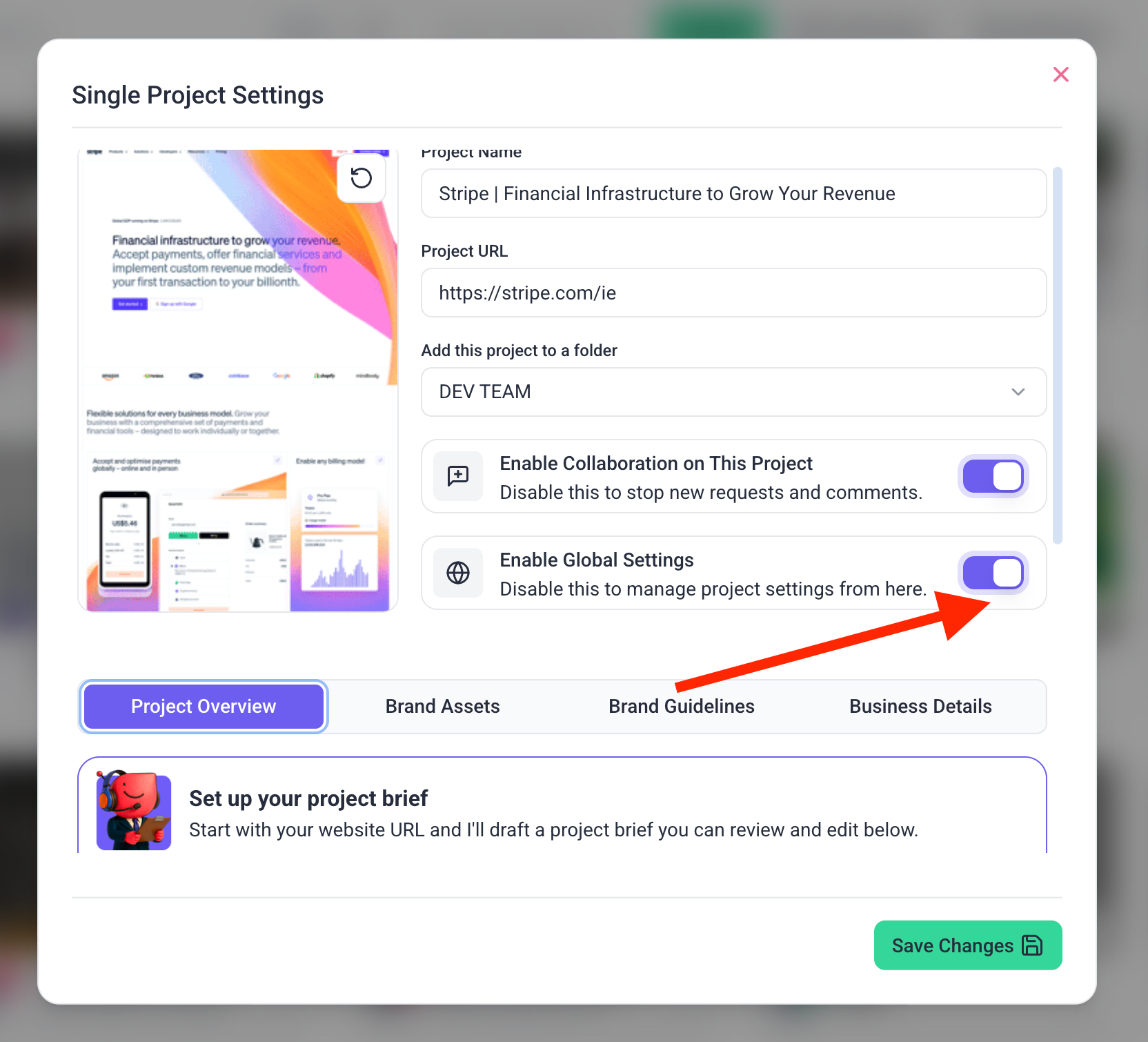Click the save disk icon
1148x1042 pixels.
[x=1032, y=945]
